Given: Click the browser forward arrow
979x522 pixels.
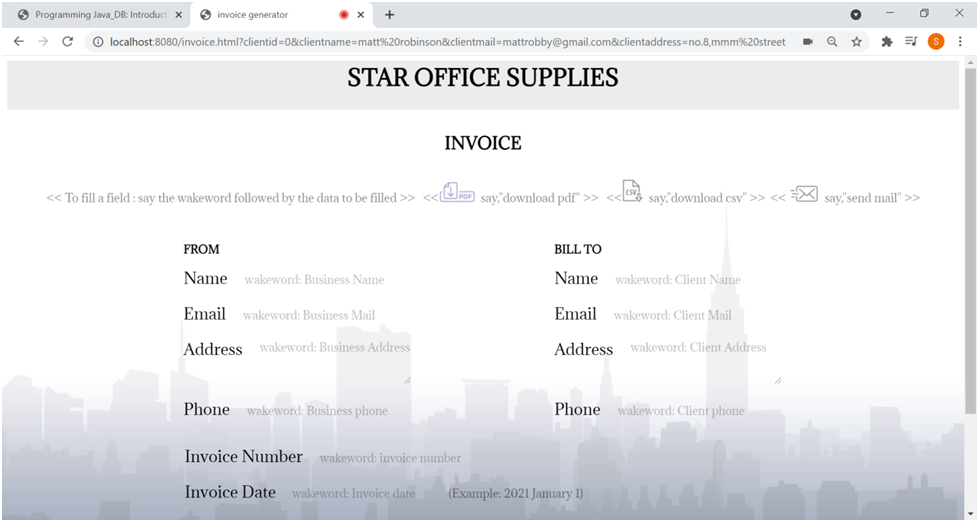Looking at the screenshot, I should (x=43, y=42).
